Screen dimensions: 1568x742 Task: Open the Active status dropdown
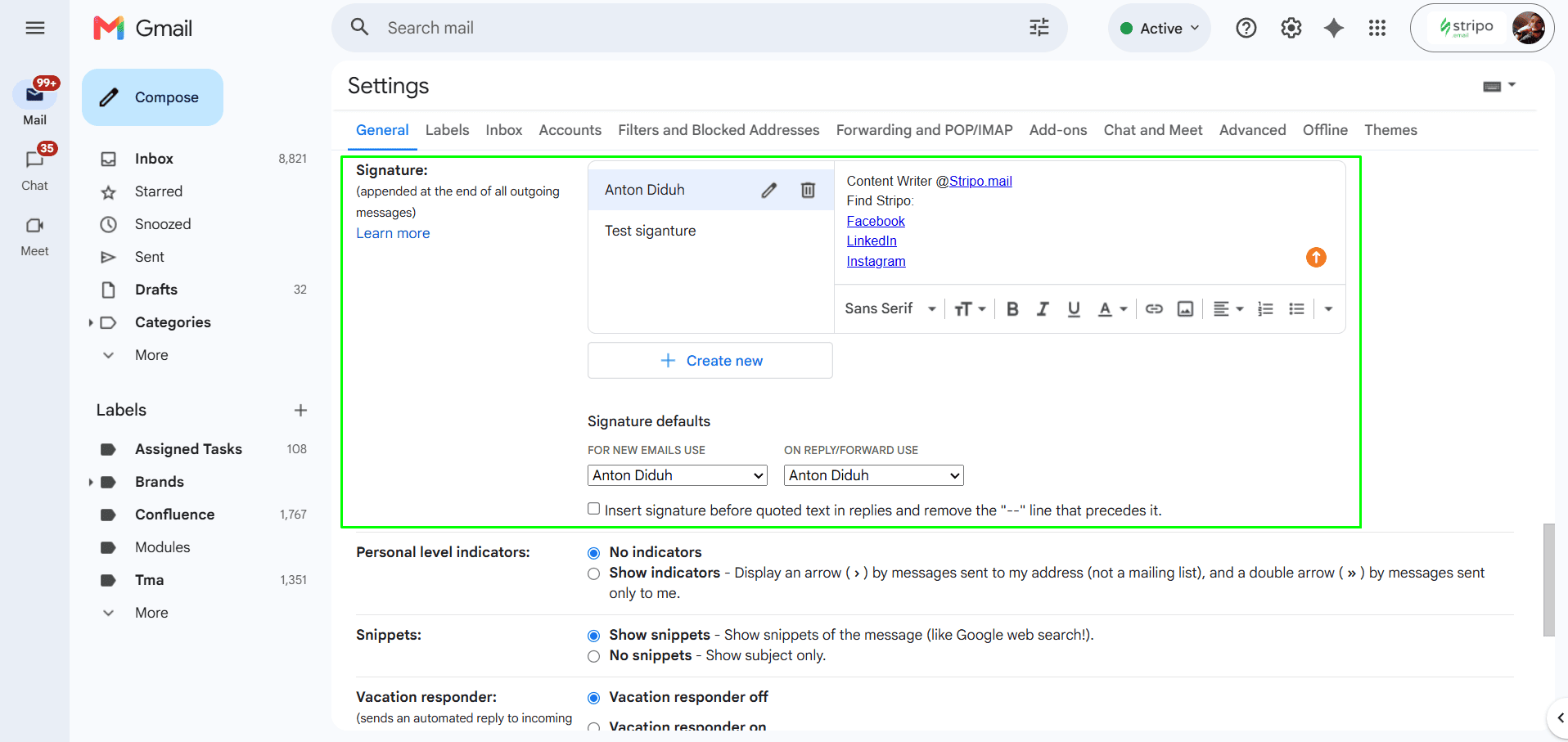1159,28
